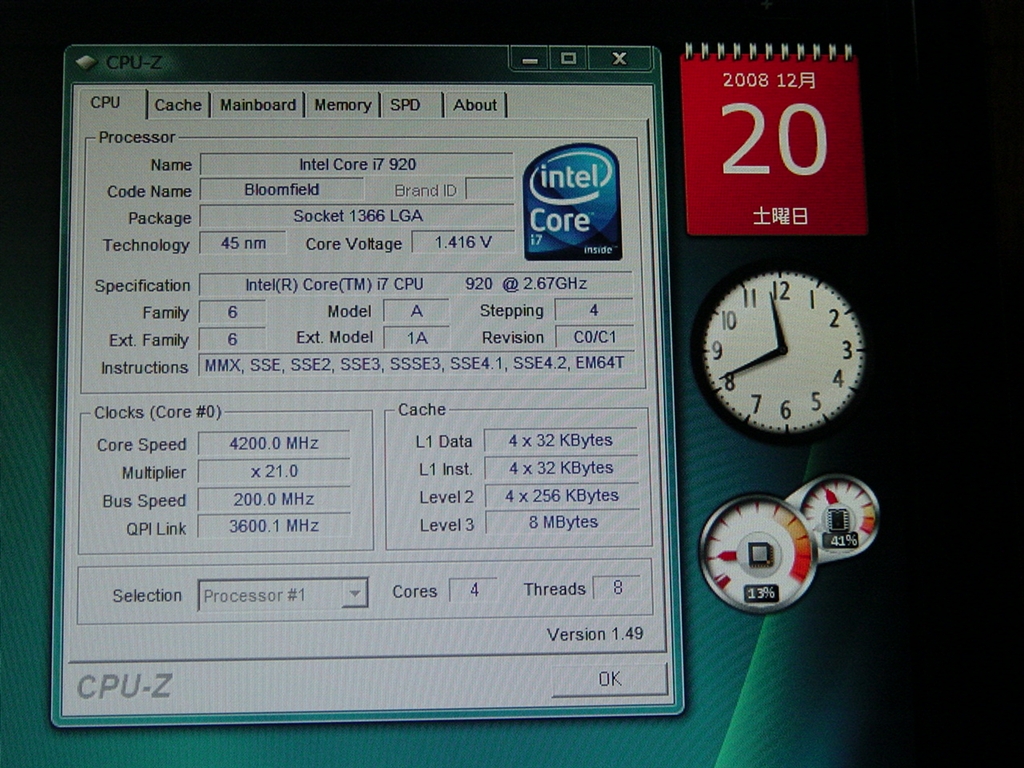Viewport: 1024px width, 768px height.
Task: Click the Multiplier value x 21.0
Action: [x=274, y=471]
